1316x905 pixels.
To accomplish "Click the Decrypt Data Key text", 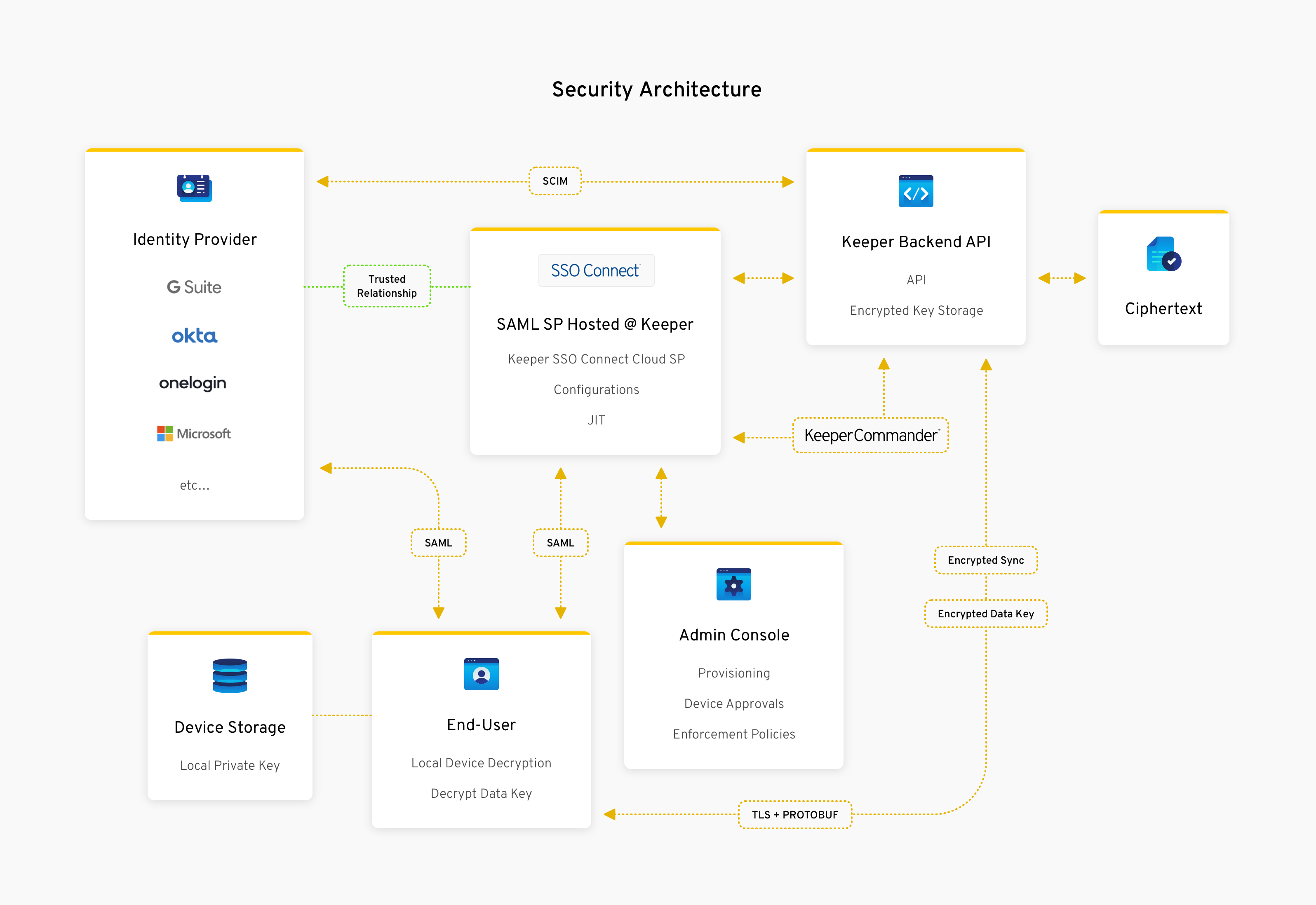I will (481, 794).
